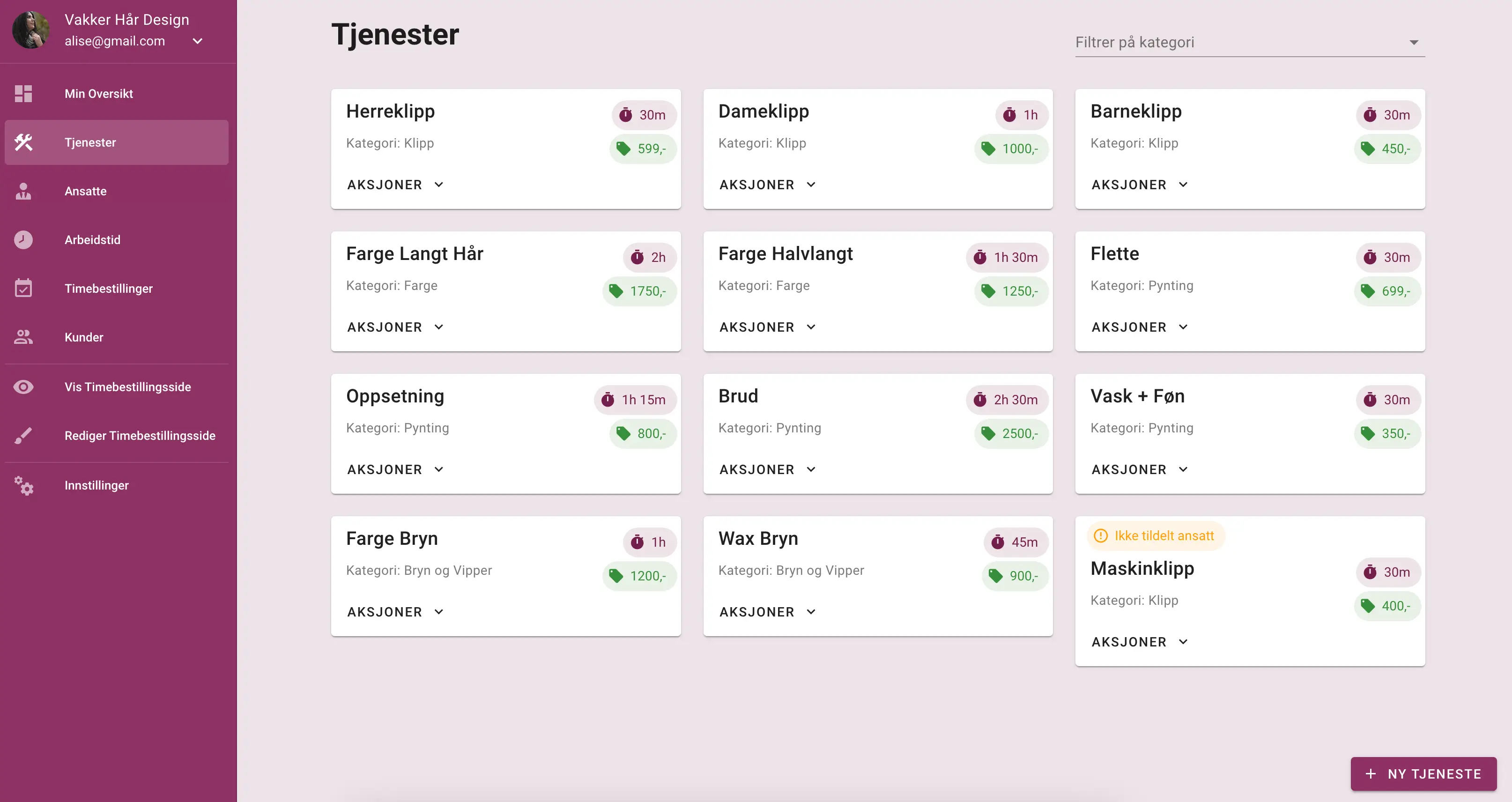1512x802 pixels.
Task: Click the 2h 30m duration chip on Brud
Action: 1007,400
